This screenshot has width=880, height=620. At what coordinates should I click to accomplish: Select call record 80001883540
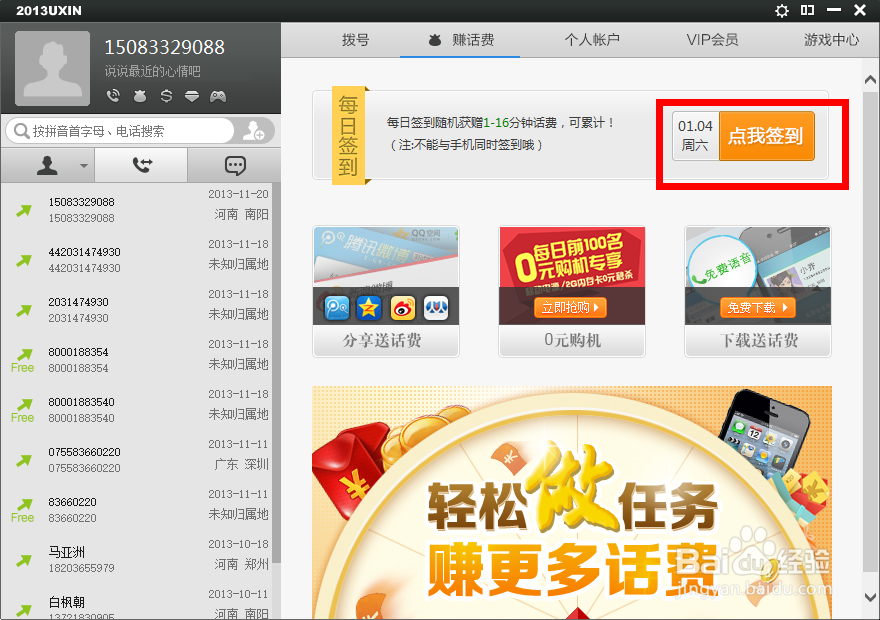(136, 408)
